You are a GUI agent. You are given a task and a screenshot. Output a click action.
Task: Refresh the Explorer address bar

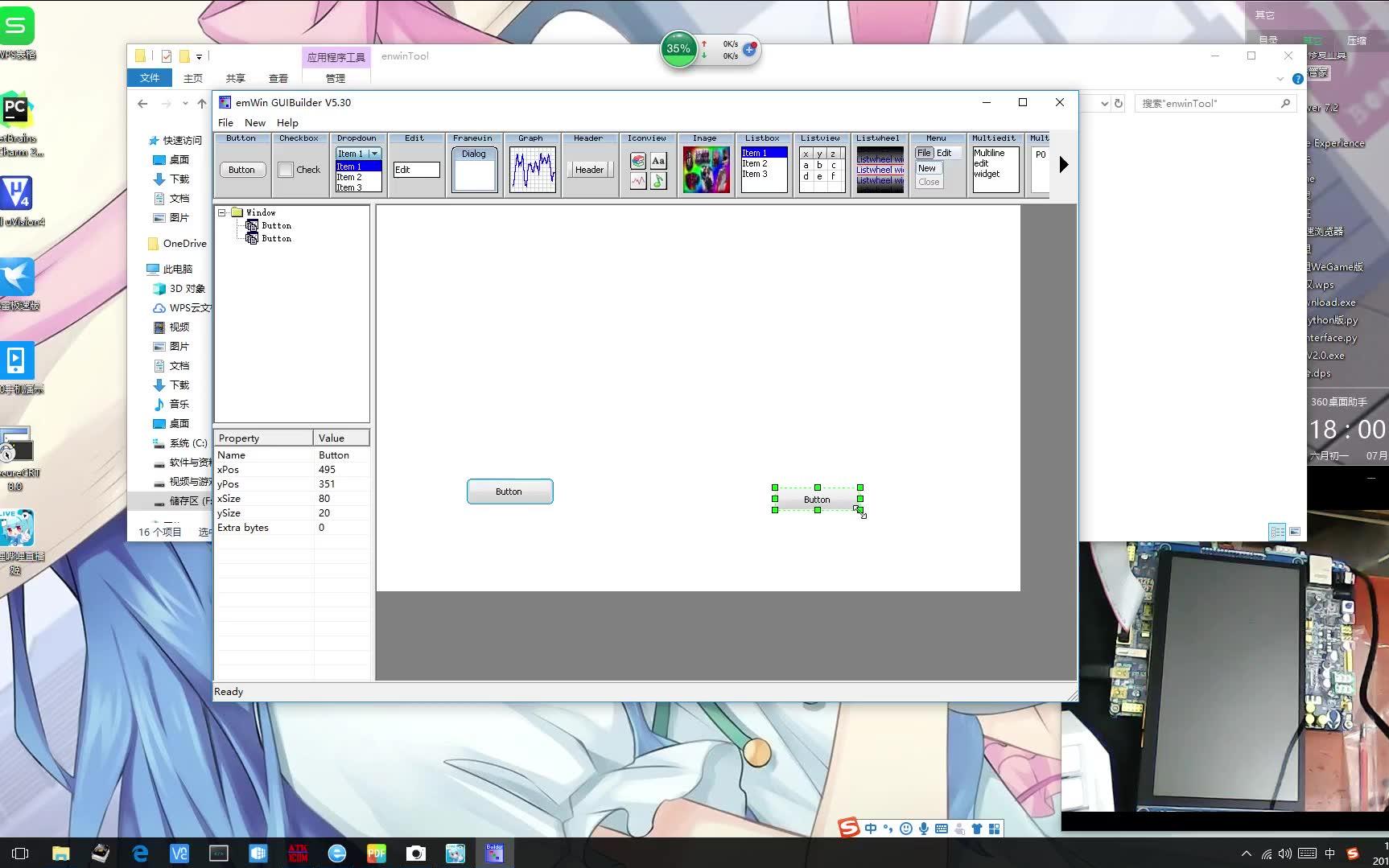pyautogui.click(x=1118, y=103)
